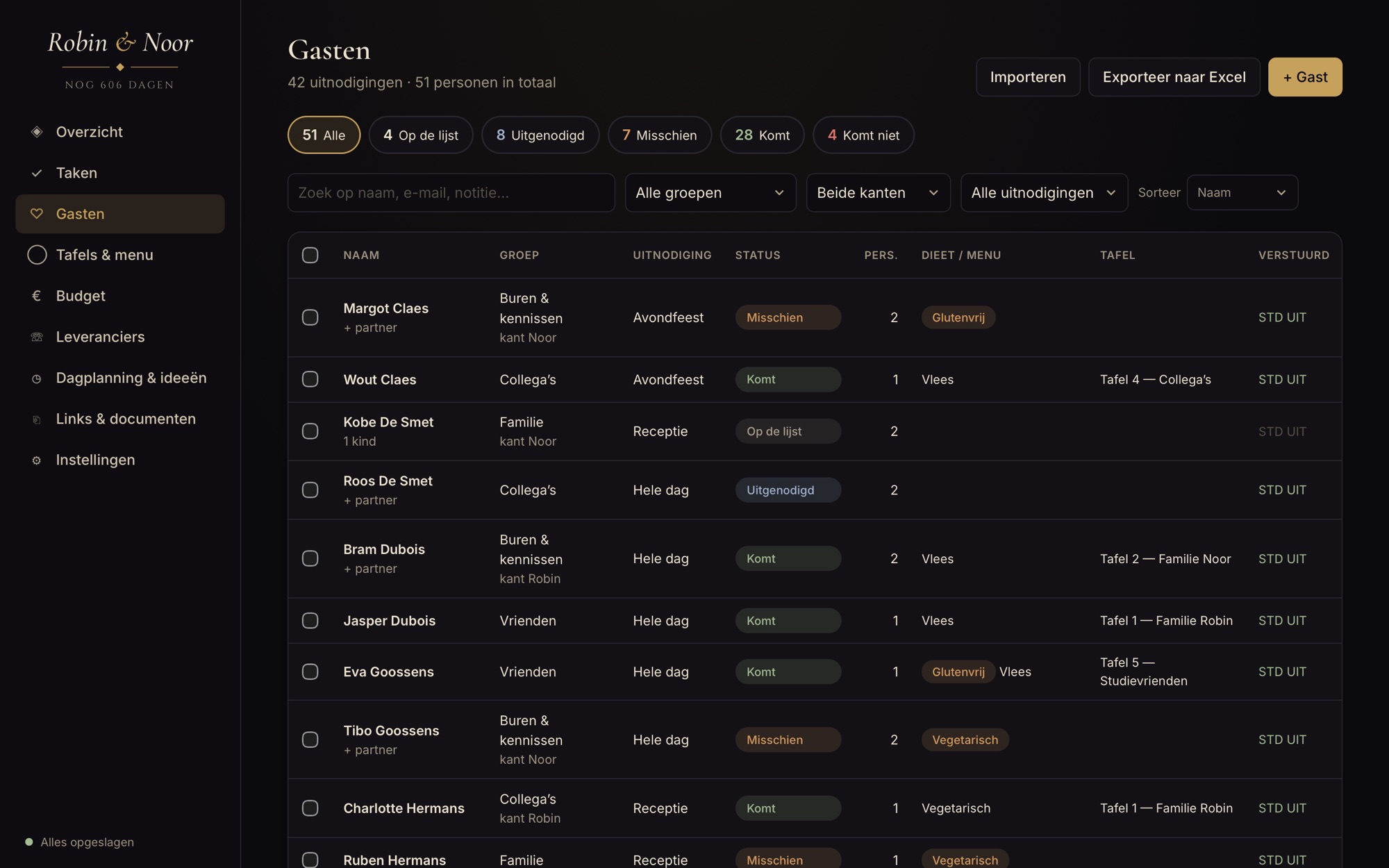Check the box for Margot Claes
The image size is (1389, 868).
(310, 317)
